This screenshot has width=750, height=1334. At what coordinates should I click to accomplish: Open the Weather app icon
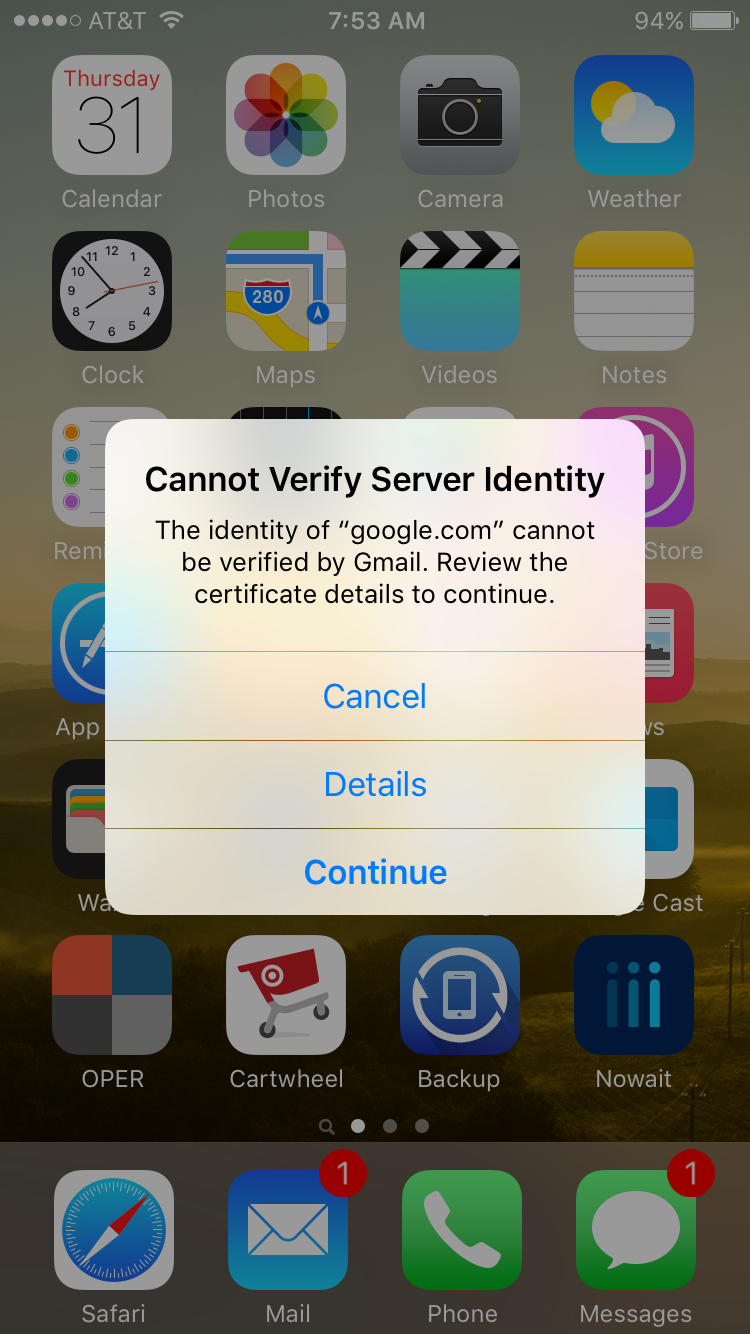coord(634,115)
